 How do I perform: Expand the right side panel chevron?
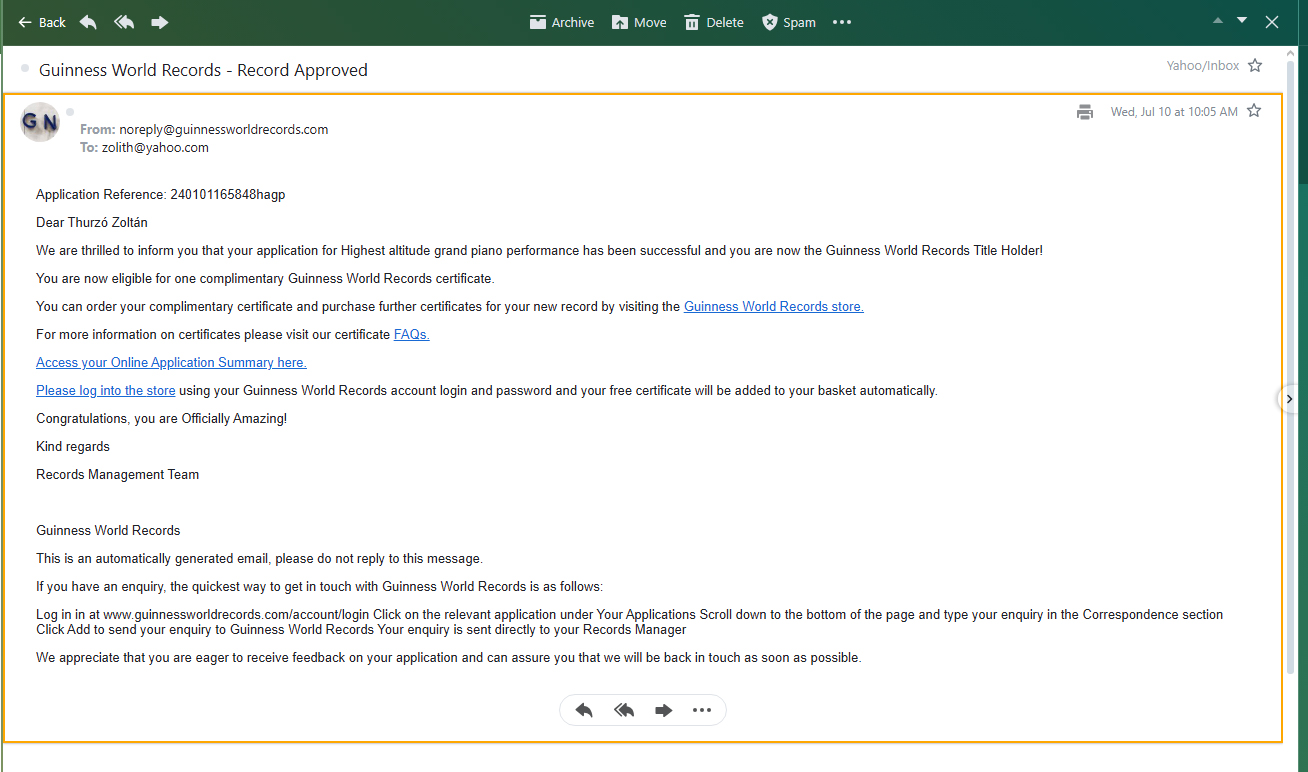pos(1289,399)
